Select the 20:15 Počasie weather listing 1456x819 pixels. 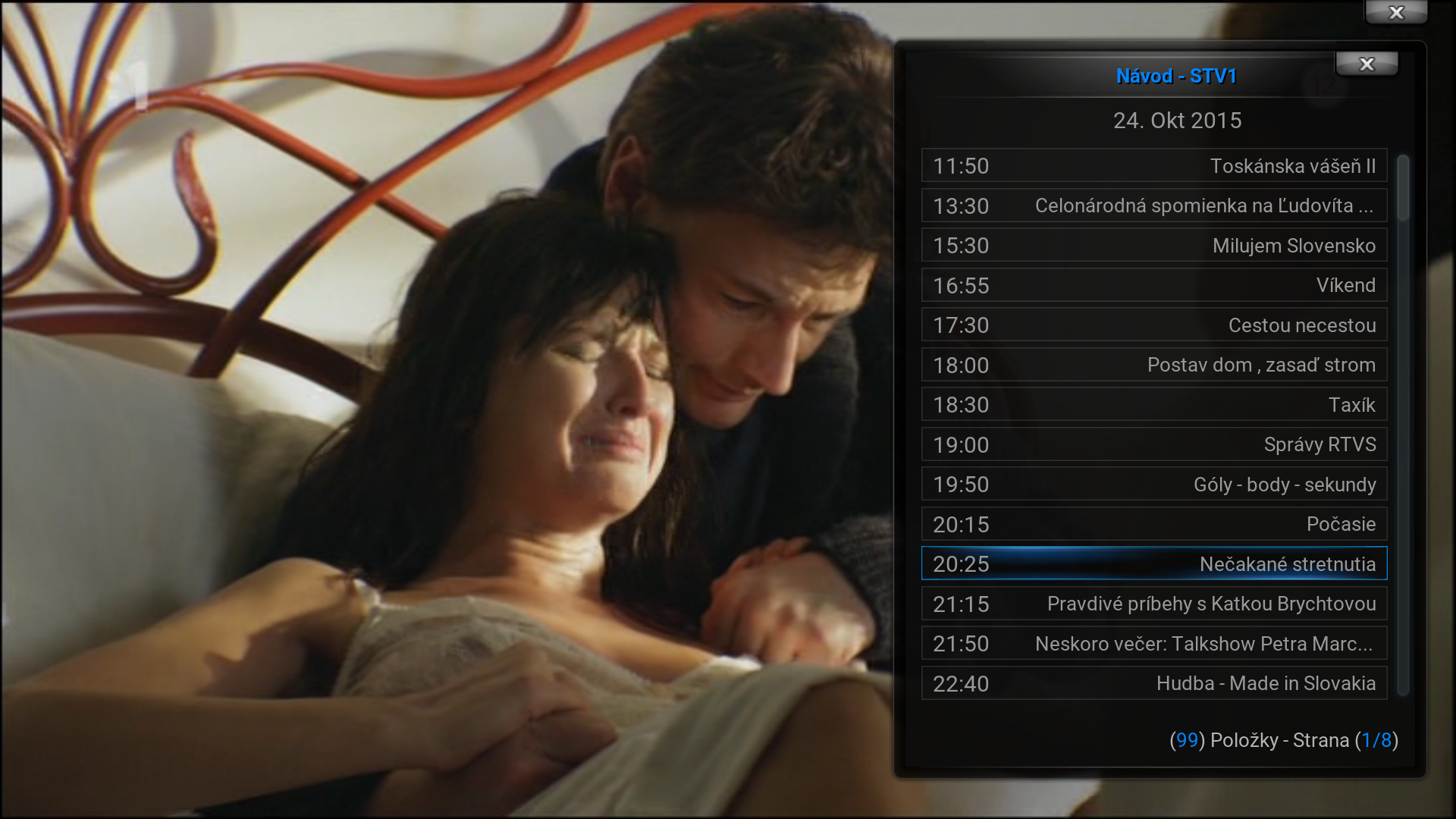[1153, 524]
